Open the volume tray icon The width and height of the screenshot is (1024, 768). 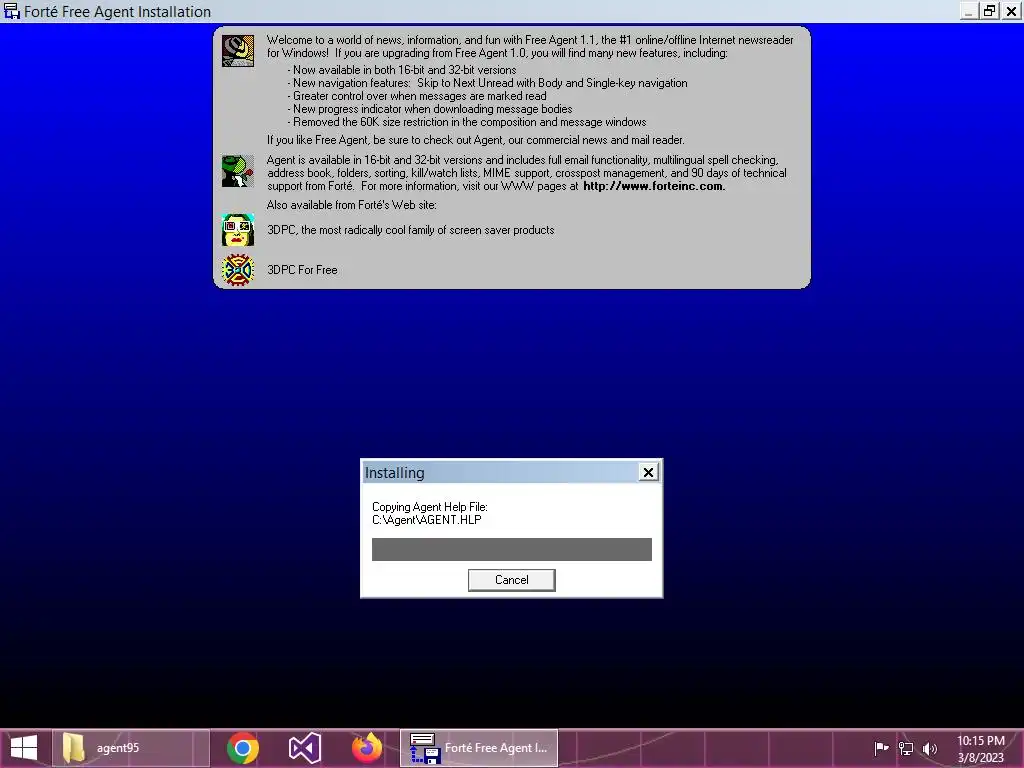pyautogui.click(x=930, y=748)
